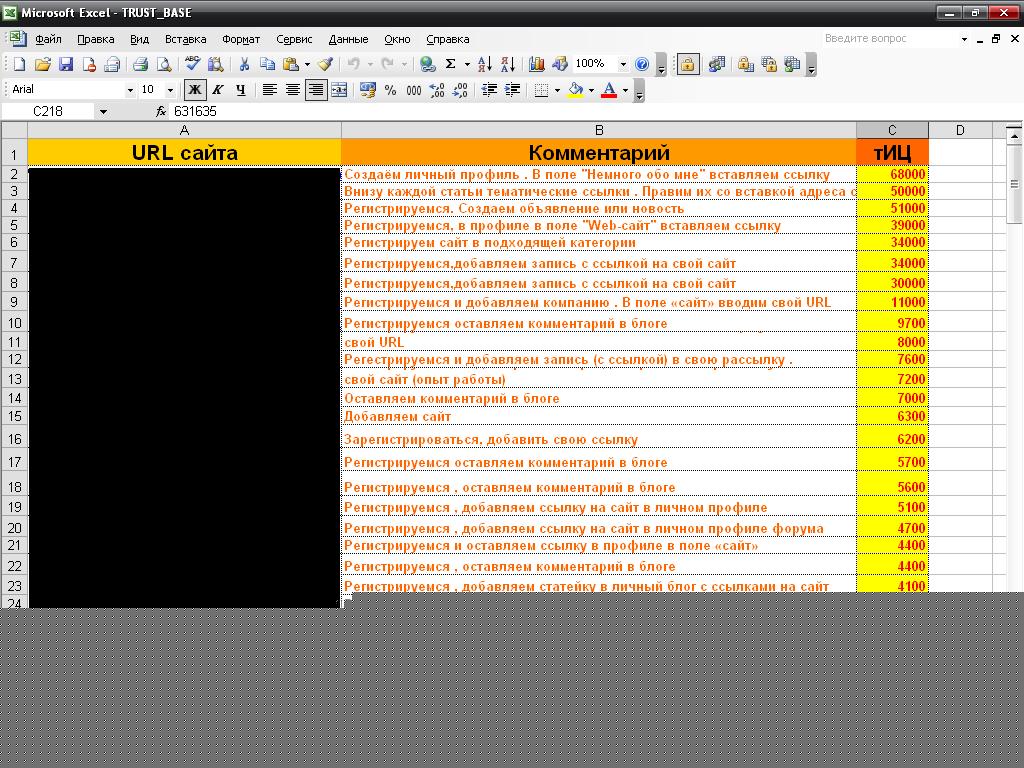1024x768 pixels.
Task: Launch the Chart Wizard icon
Action: 537,64
